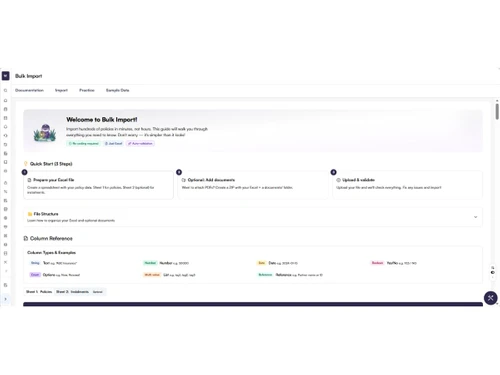Click the String type badge
Viewport: 500px width, 375px height.
click(35, 263)
